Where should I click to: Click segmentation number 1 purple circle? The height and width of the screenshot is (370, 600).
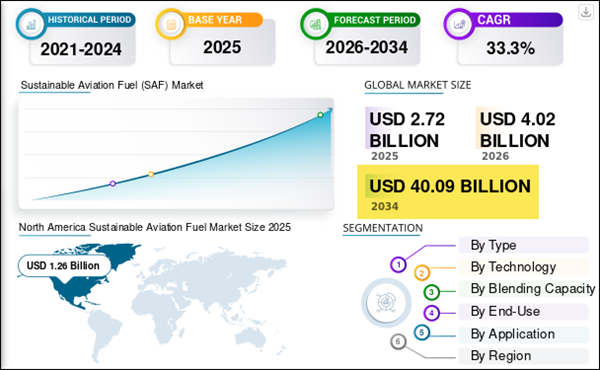tap(398, 264)
